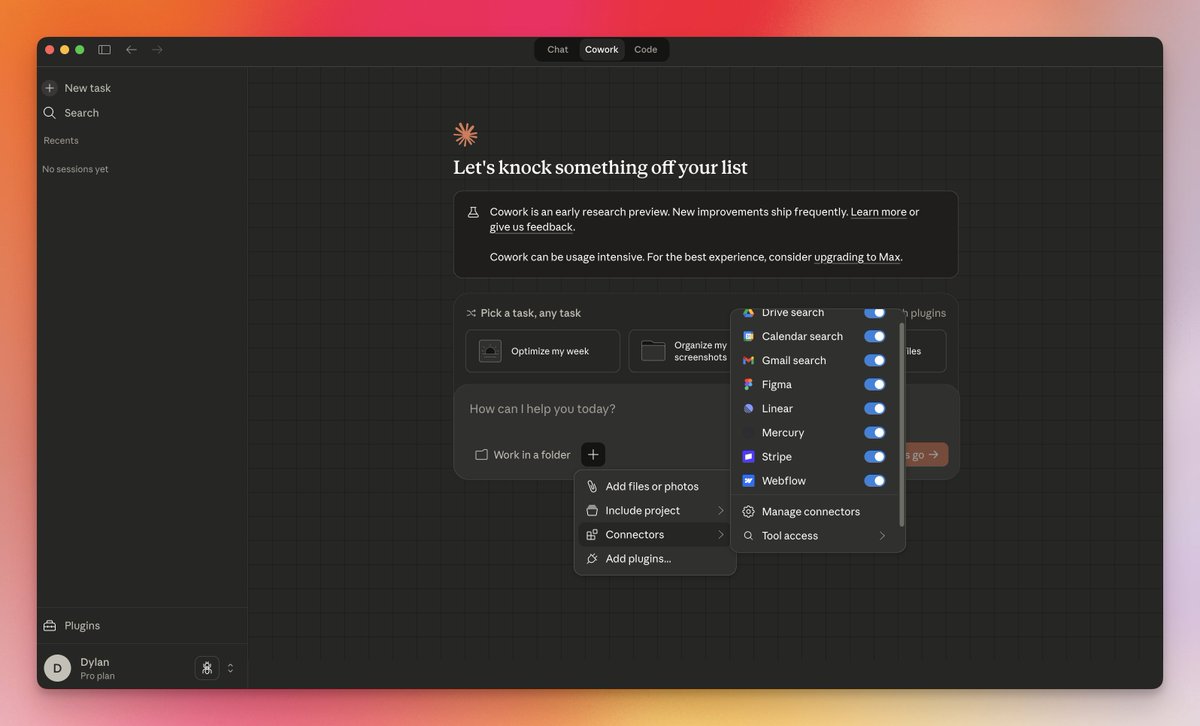Click the paperclip Add files icon
The width and height of the screenshot is (1200, 726).
tap(592, 487)
